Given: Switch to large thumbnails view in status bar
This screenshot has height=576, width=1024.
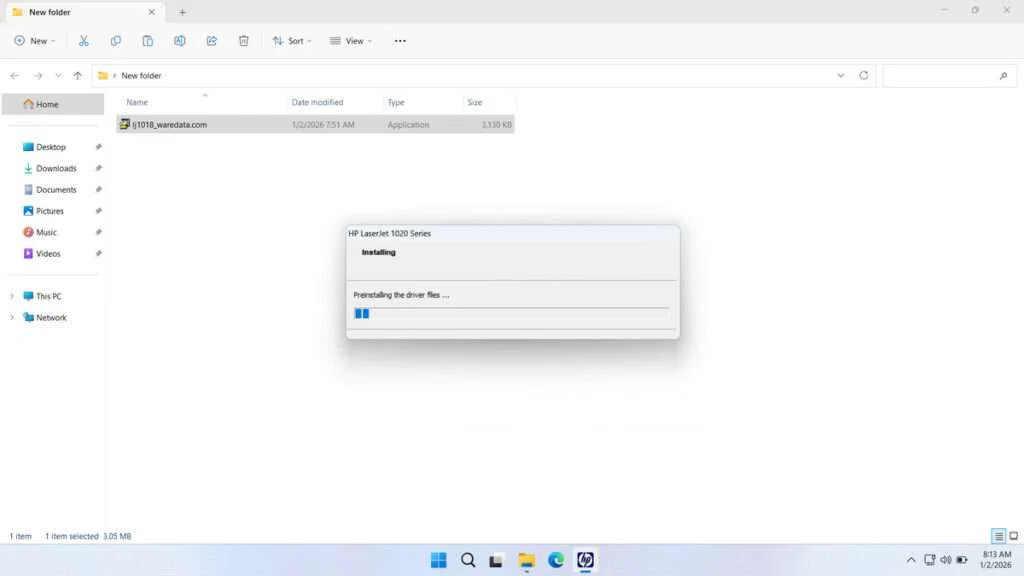Looking at the screenshot, I should (x=1012, y=536).
